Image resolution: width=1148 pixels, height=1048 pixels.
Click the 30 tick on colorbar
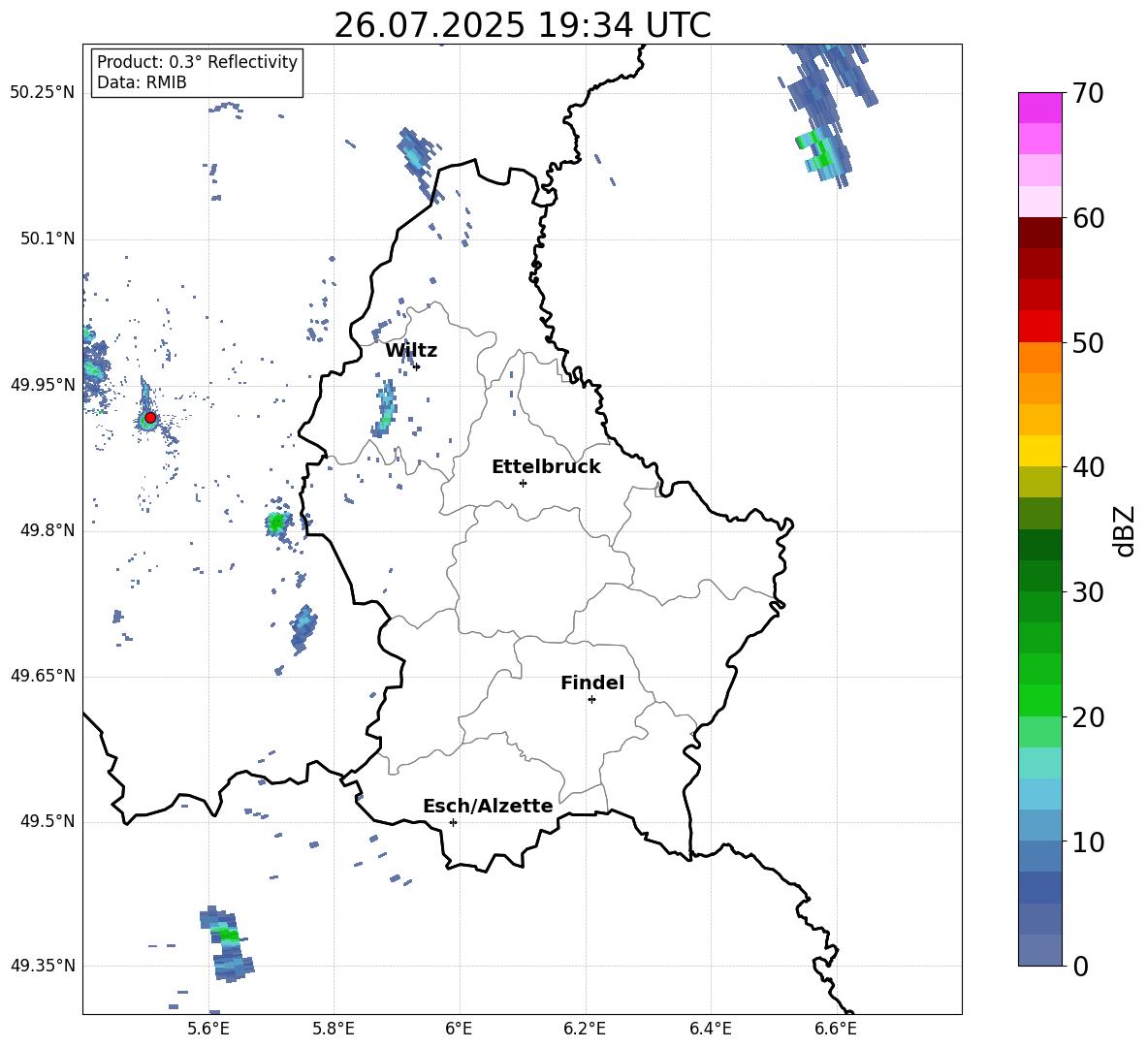[x=1088, y=592]
